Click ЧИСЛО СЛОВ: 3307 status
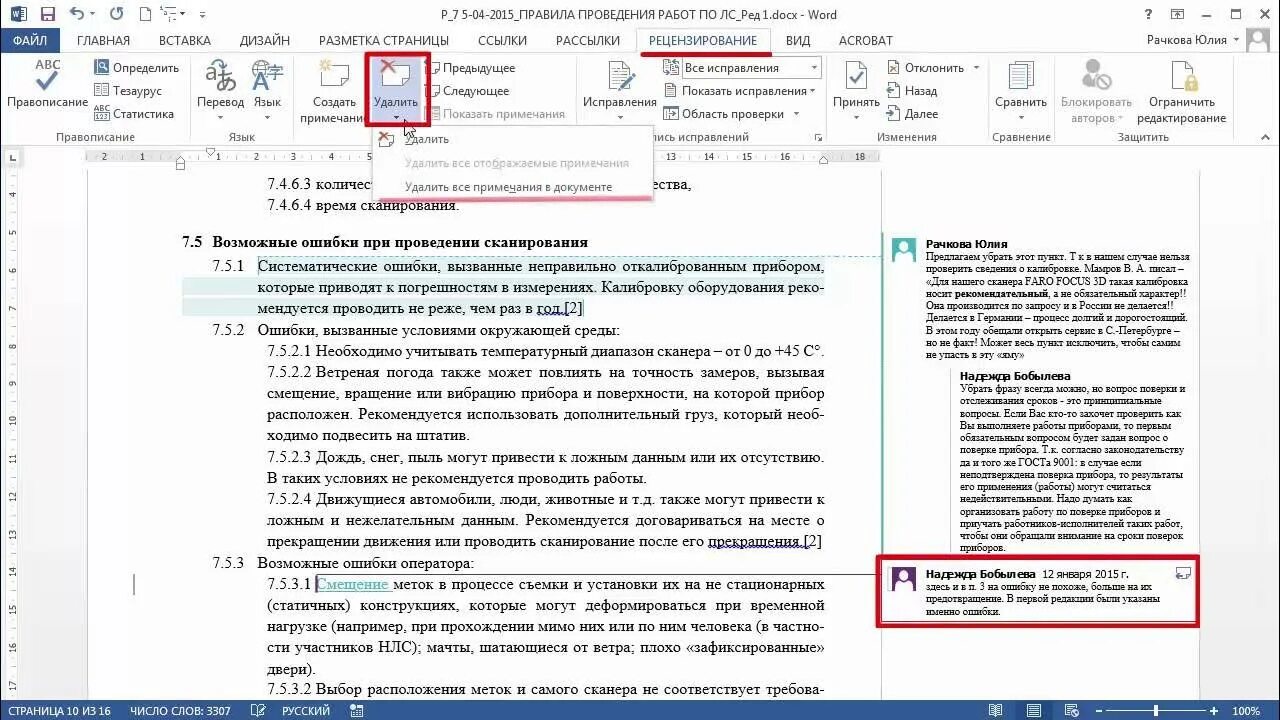This screenshot has height=720, width=1280. click(178, 711)
